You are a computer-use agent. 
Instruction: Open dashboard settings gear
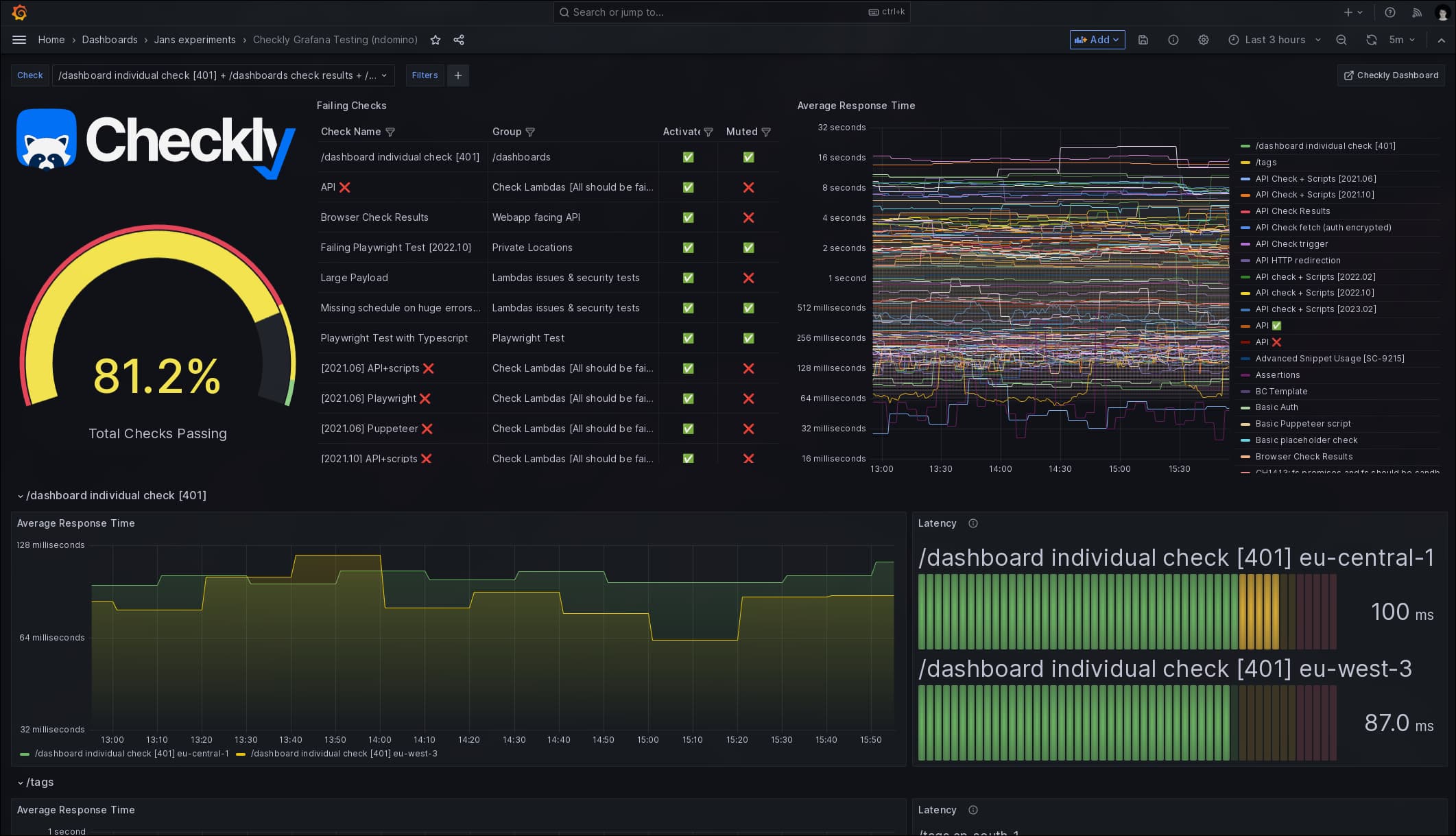(x=1204, y=40)
